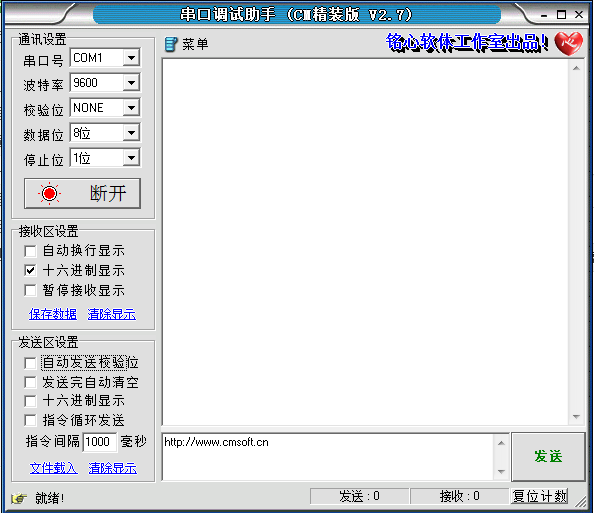The width and height of the screenshot is (594, 513).
Task: Toggle 暂停接收显示 checkbox
Action: (x=30, y=291)
